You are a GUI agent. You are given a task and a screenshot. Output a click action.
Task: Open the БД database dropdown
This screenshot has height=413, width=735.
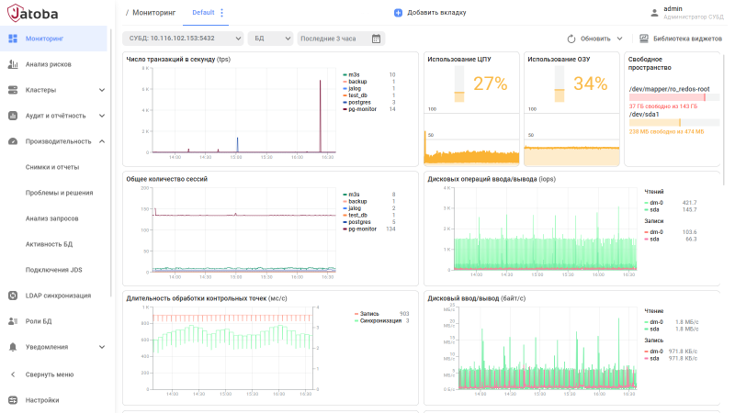point(270,38)
